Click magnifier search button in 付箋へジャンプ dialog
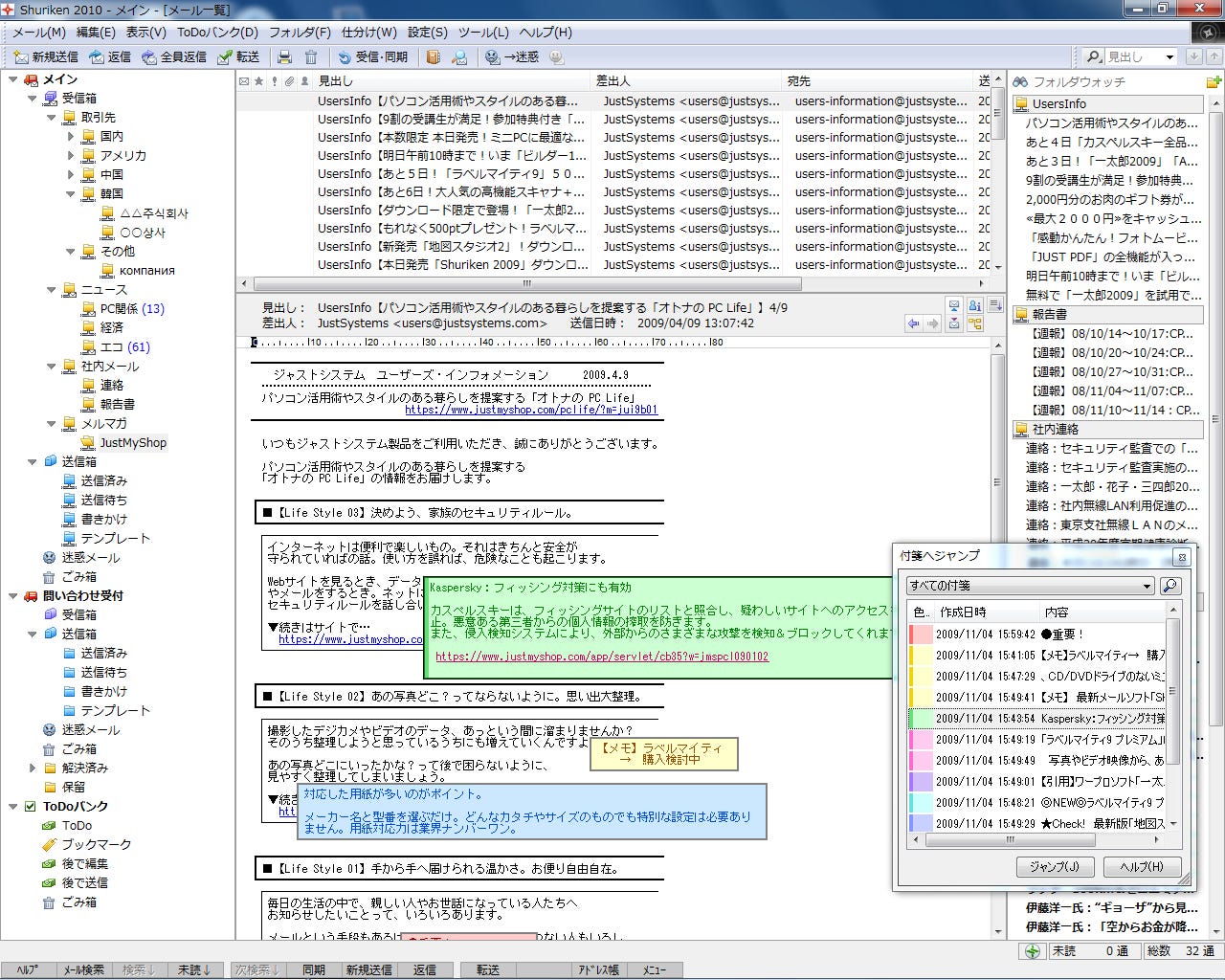The width and height of the screenshot is (1225, 980). pos(1169,586)
